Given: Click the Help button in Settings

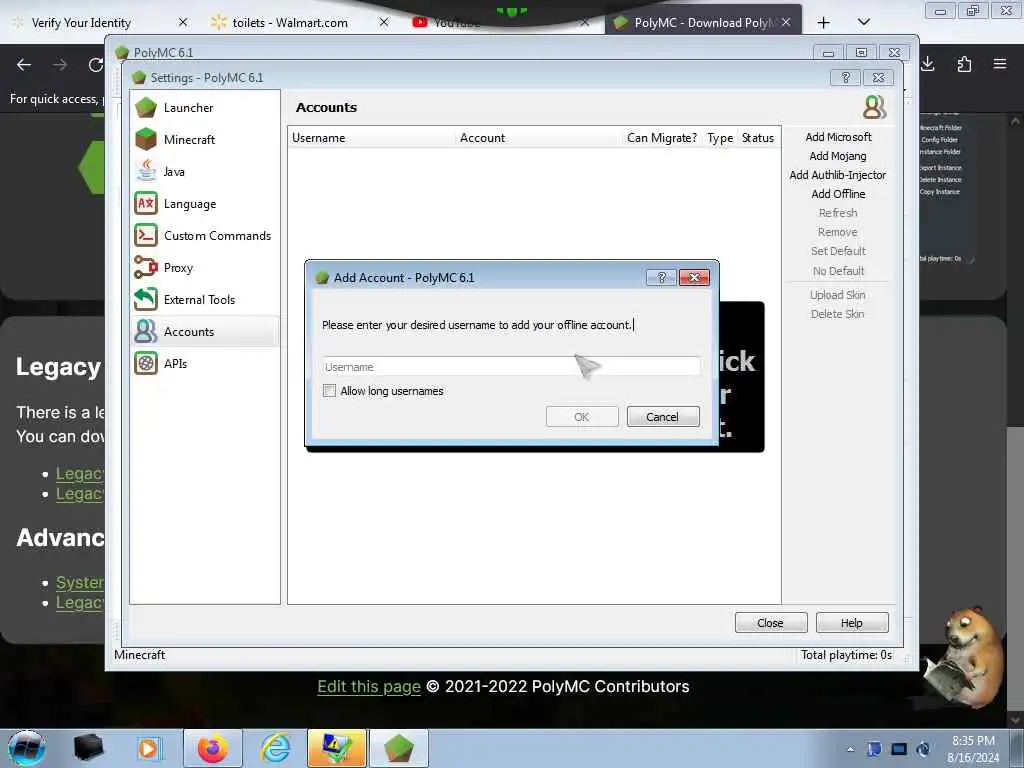Looking at the screenshot, I should pos(852,623).
